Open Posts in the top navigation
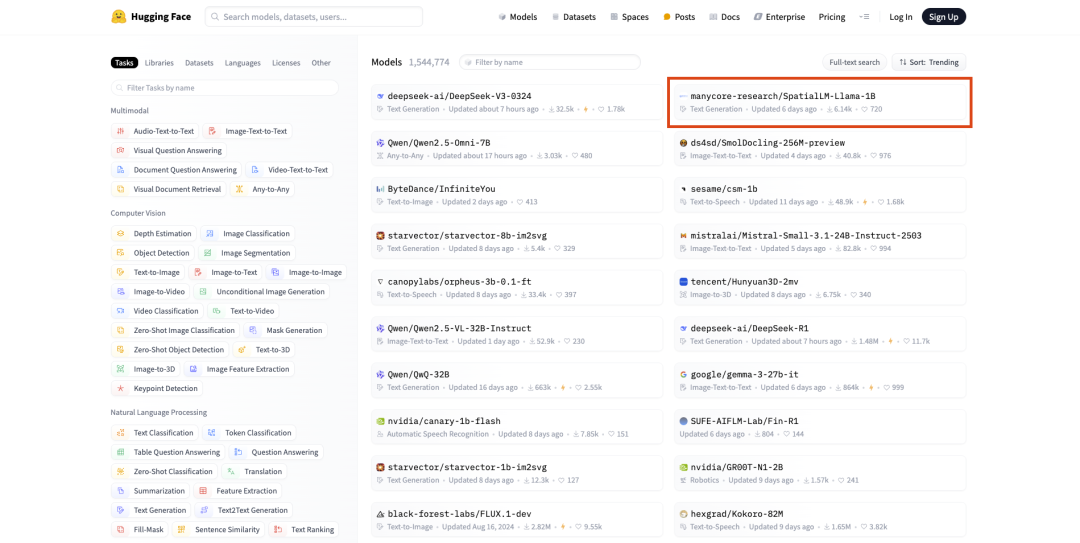 pyautogui.click(x=679, y=17)
